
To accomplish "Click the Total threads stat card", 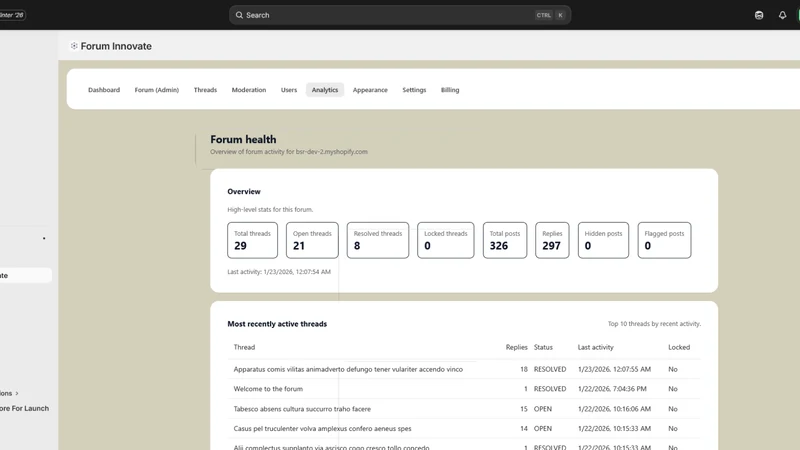I will [253, 240].
